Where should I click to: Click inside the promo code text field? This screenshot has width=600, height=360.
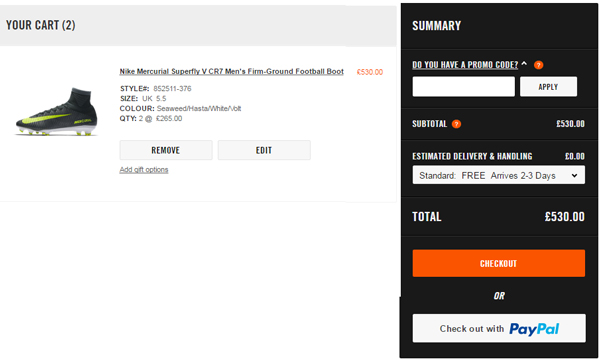pos(463,86)
